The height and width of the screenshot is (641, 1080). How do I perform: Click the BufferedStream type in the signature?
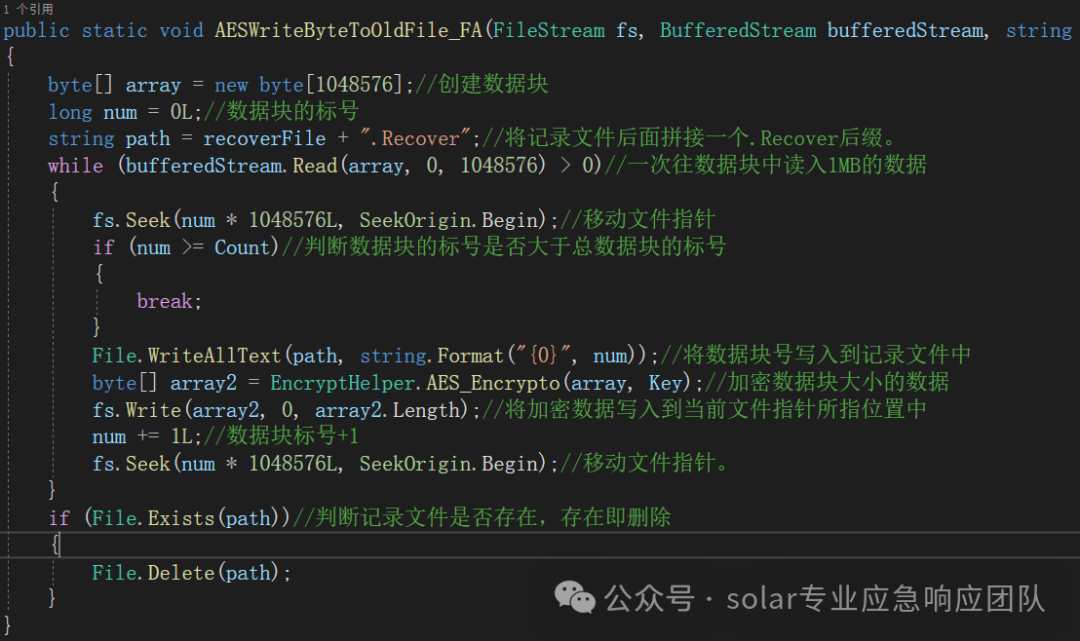pyautogui.click(x=738, y=30)
